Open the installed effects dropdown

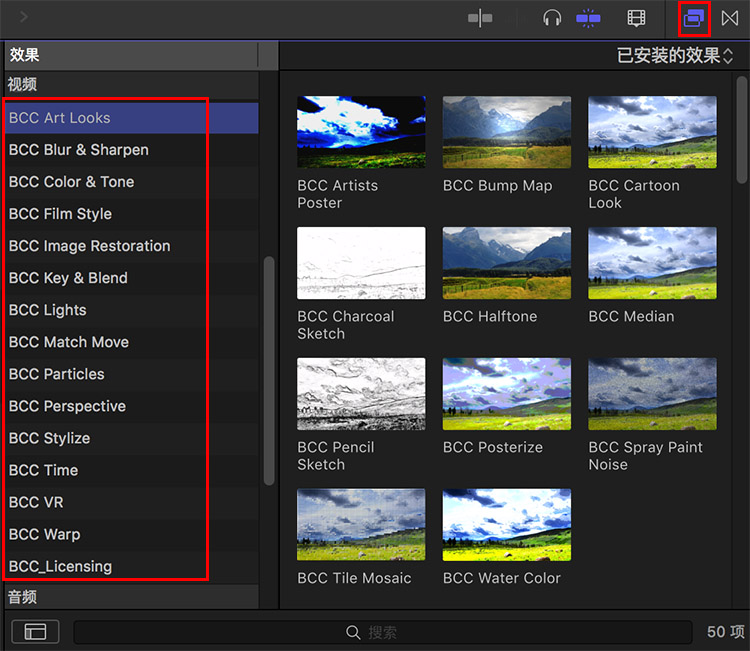[674, 55]
